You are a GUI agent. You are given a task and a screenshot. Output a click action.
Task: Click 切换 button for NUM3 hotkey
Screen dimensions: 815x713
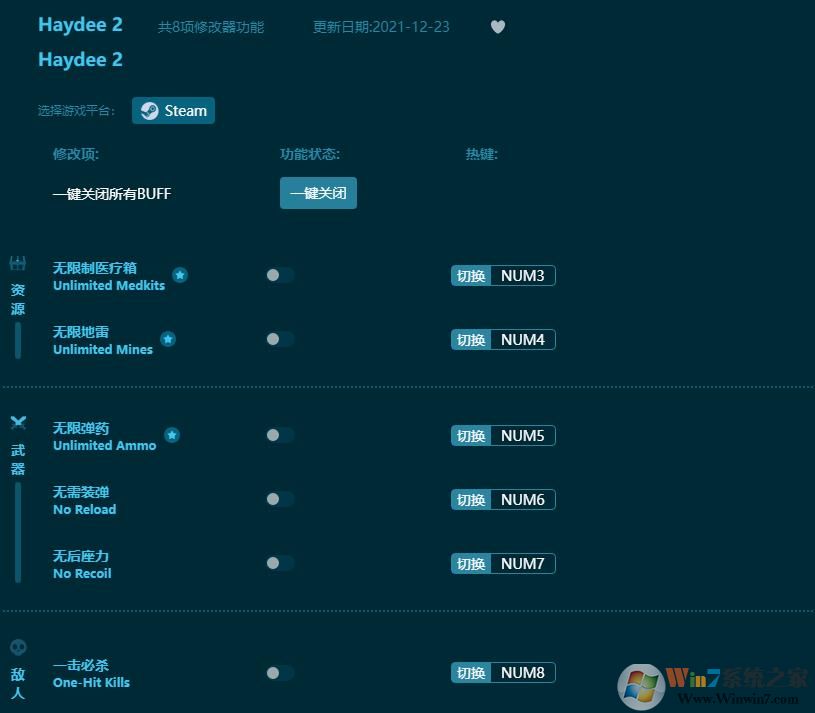point(471,276)
